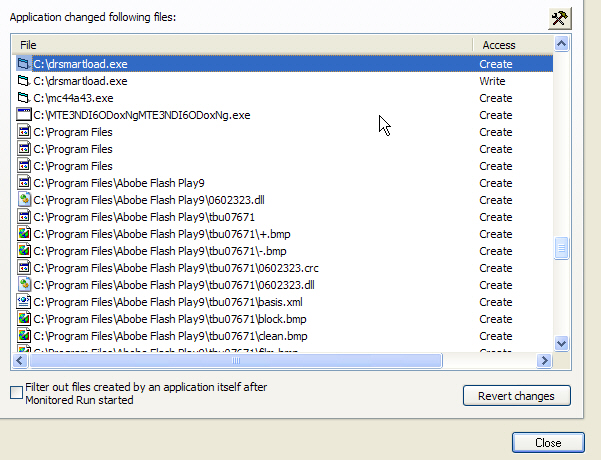This screenshot has height=460, width=601.
Task: Click the hammer tools icon at top right
Action: (x=559, y=19)
